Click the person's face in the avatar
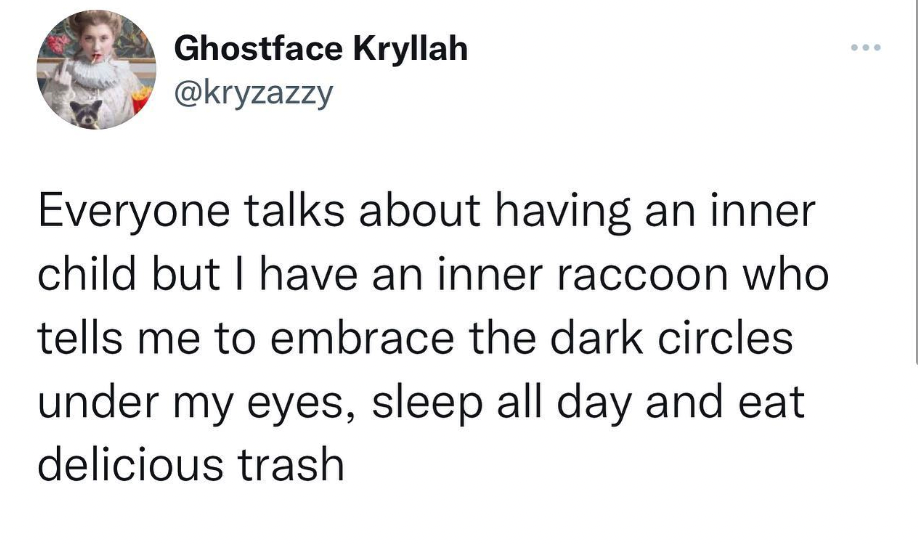The image size is (918, 544). [97, 42]
